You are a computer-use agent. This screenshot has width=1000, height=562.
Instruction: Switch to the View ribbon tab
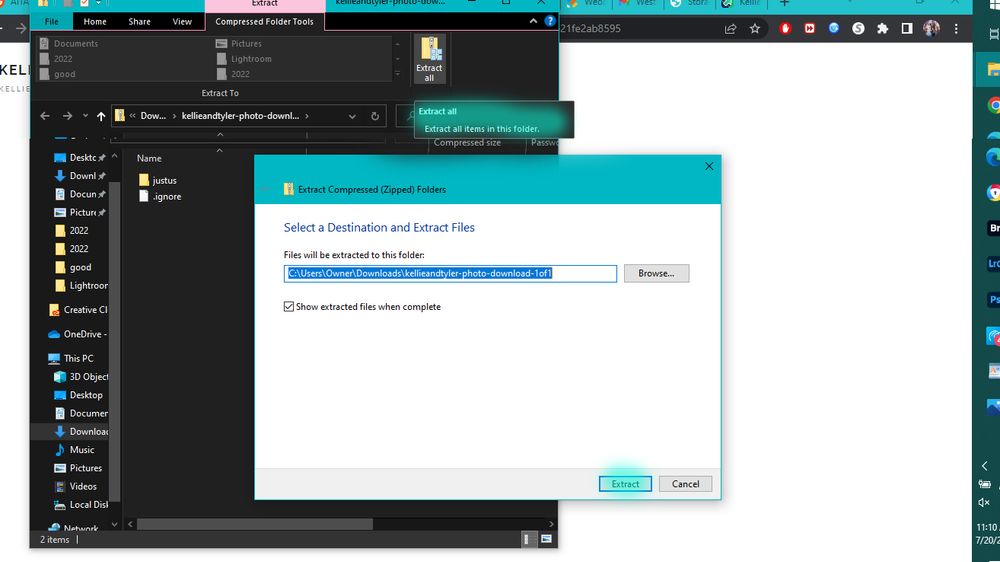[x=182, y=21]
